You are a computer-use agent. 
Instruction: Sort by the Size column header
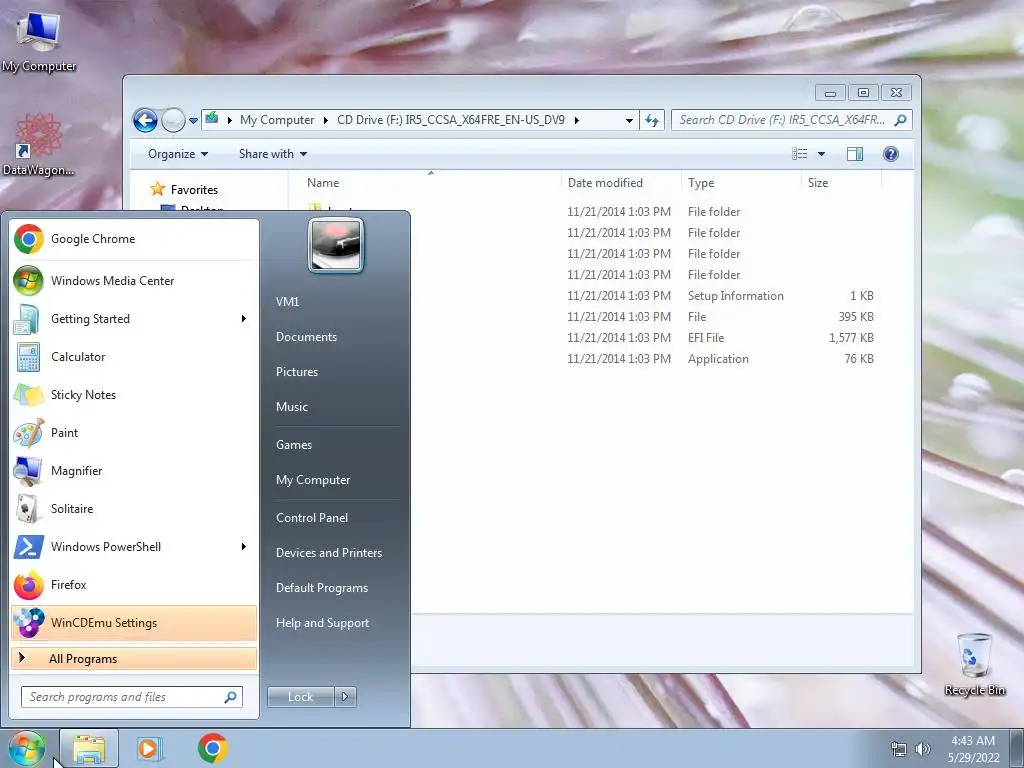tap(841, 183)
